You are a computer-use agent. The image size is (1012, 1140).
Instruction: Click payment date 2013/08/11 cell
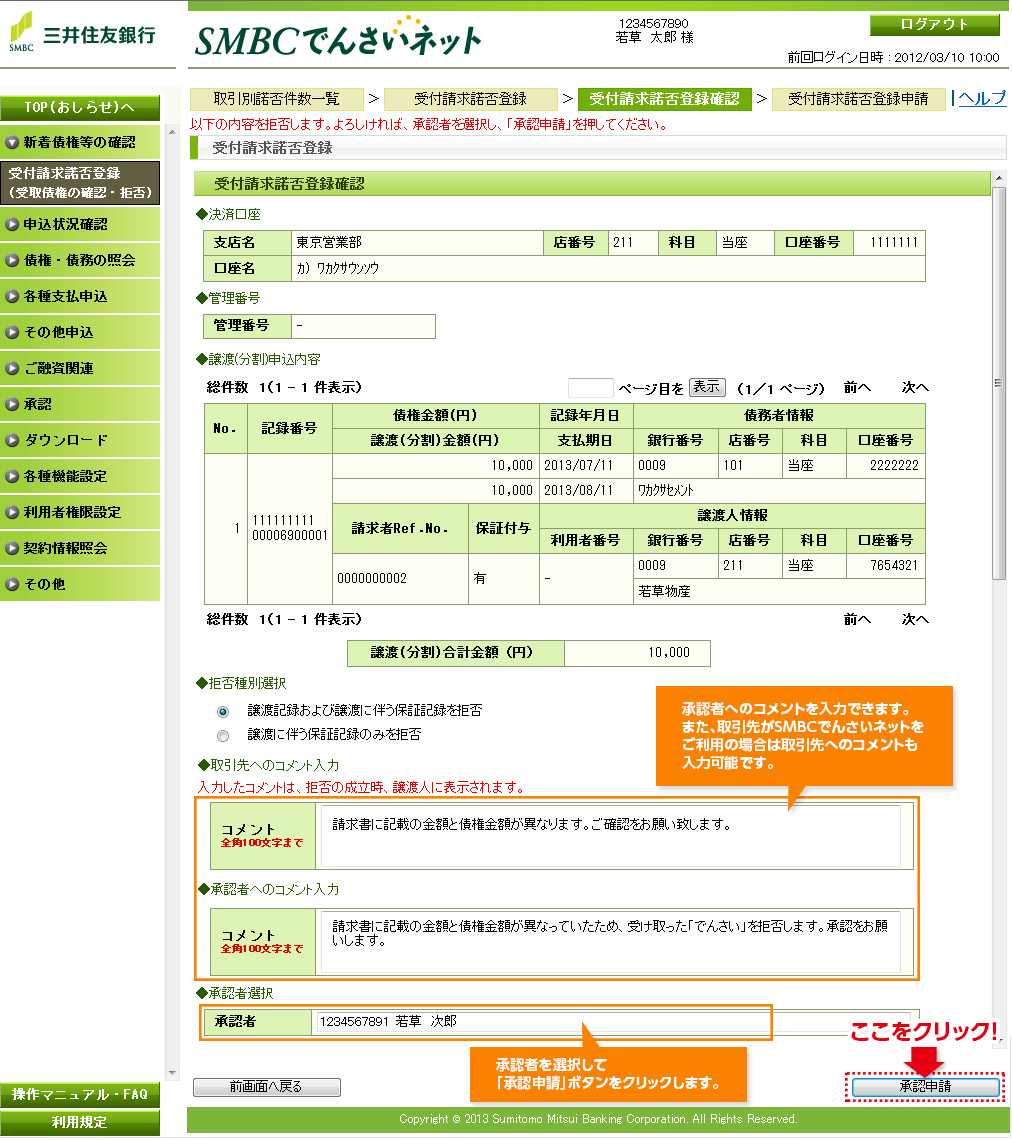tap(587, 491)
